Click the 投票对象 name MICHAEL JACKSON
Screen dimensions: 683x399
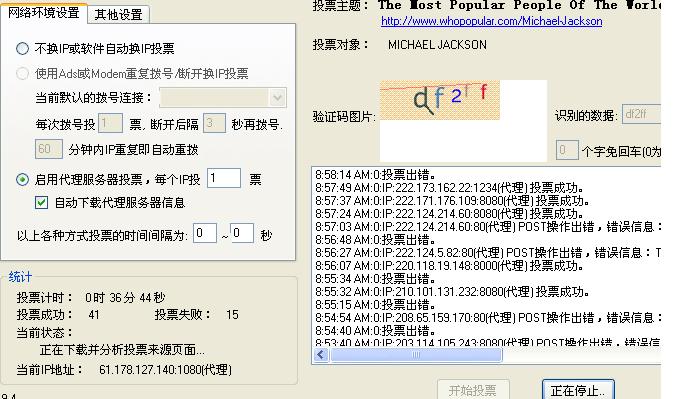[437, 45]
